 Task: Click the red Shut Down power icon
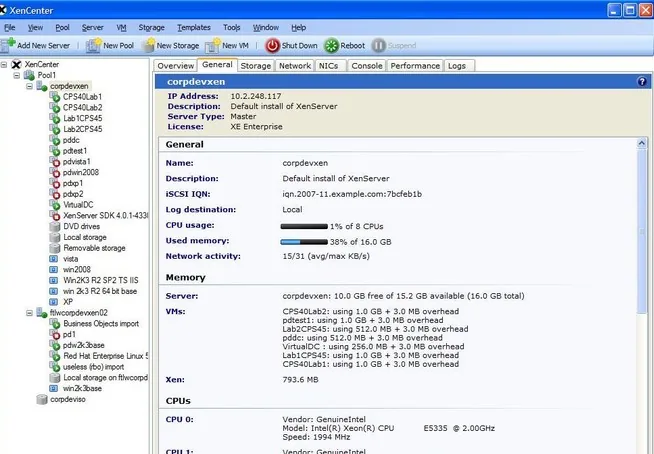[x=272, y=45]
